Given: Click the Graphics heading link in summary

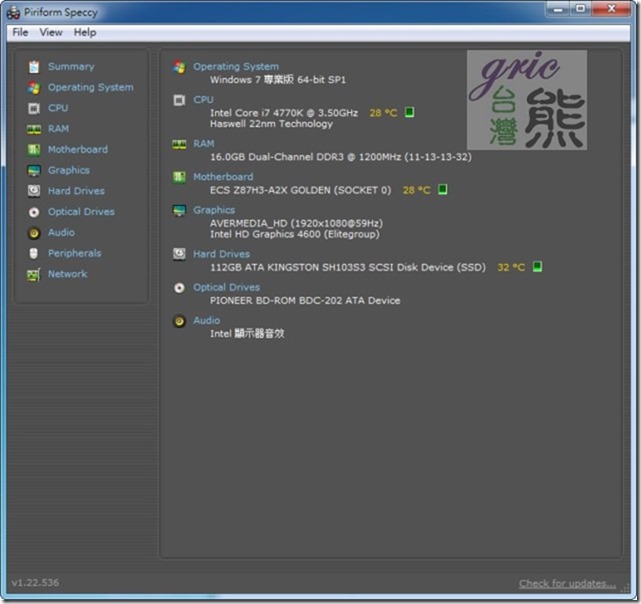Looking at the screenshot, I should (214, 210).
